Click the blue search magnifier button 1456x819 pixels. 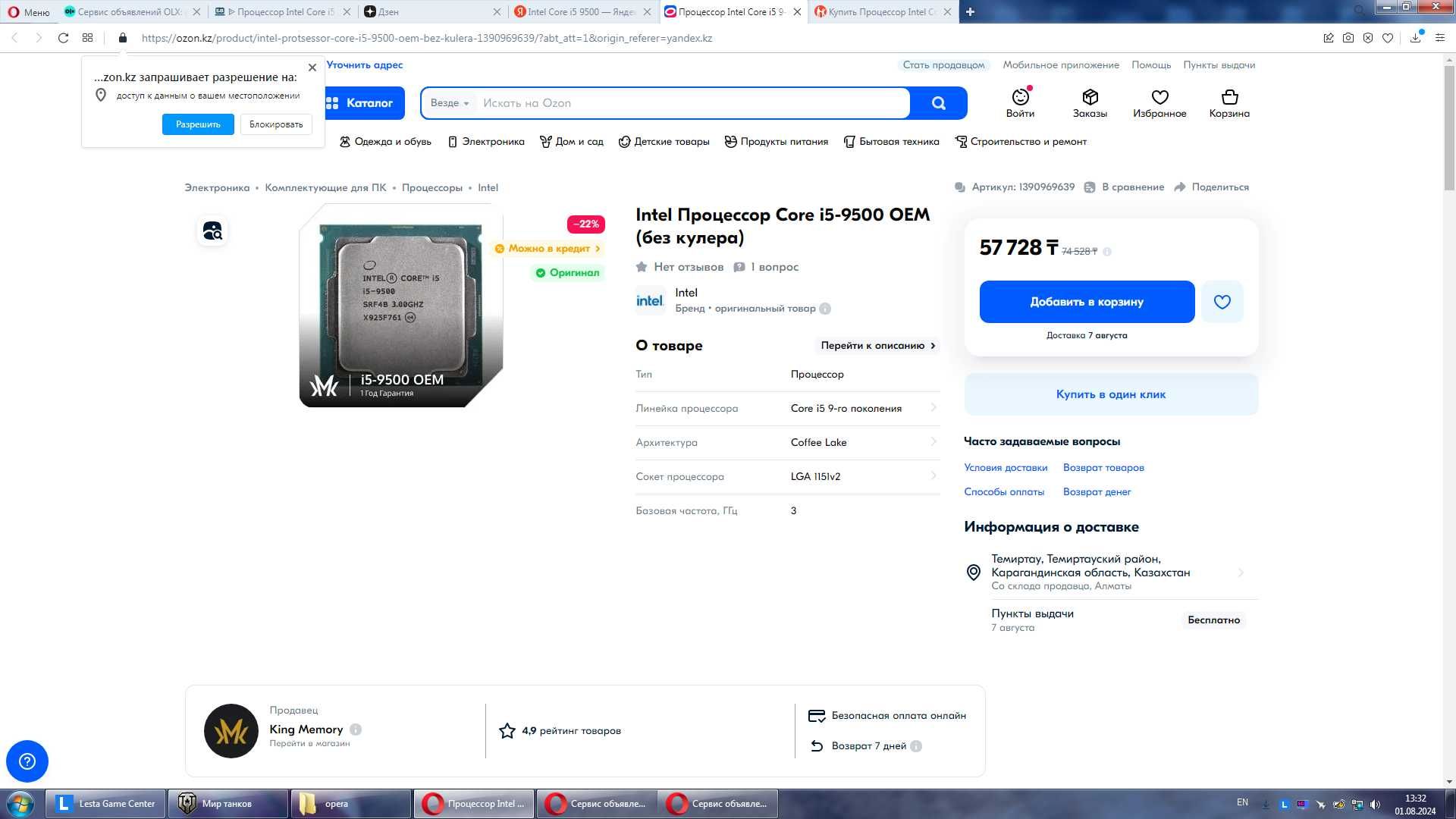tap(938, 103)
